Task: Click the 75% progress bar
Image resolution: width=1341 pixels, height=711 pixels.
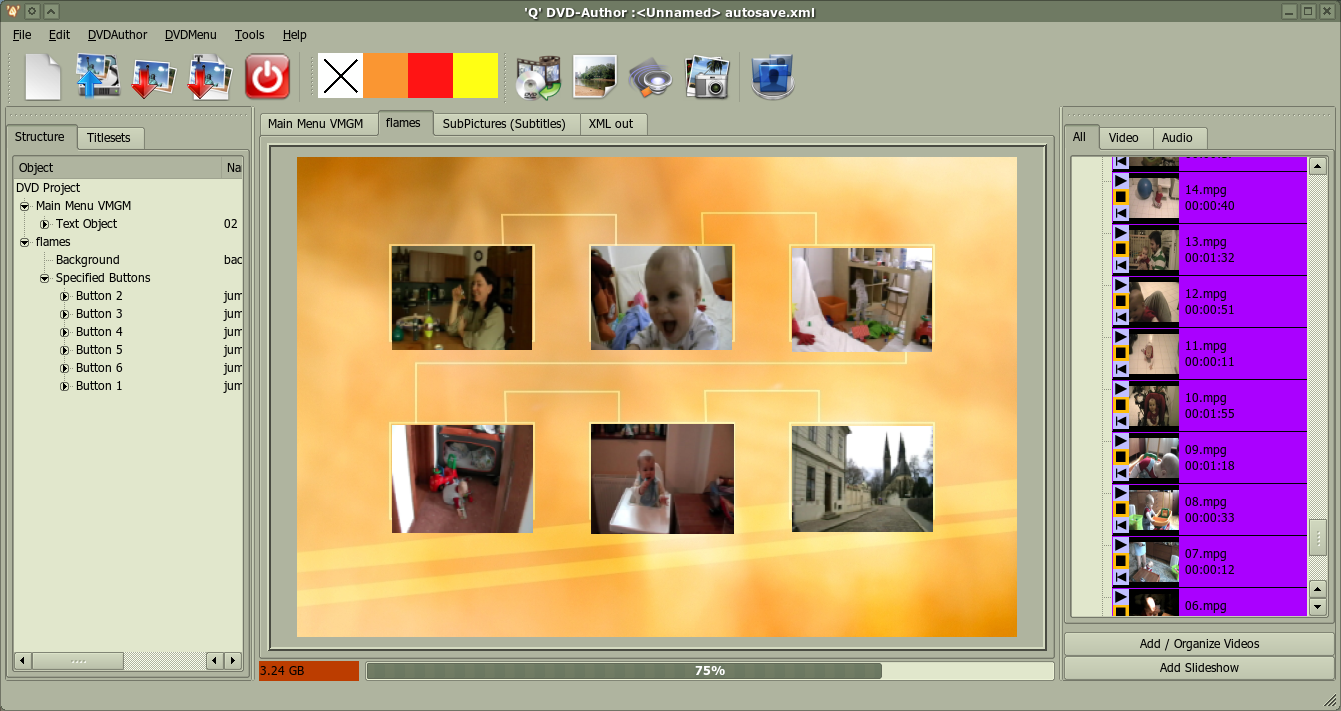Action: 710,671
